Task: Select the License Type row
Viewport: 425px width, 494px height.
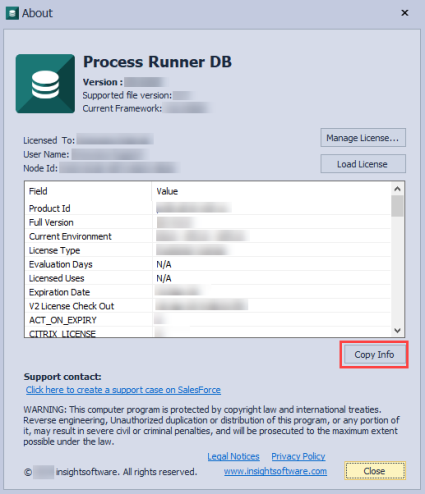Action: [207, 250]
